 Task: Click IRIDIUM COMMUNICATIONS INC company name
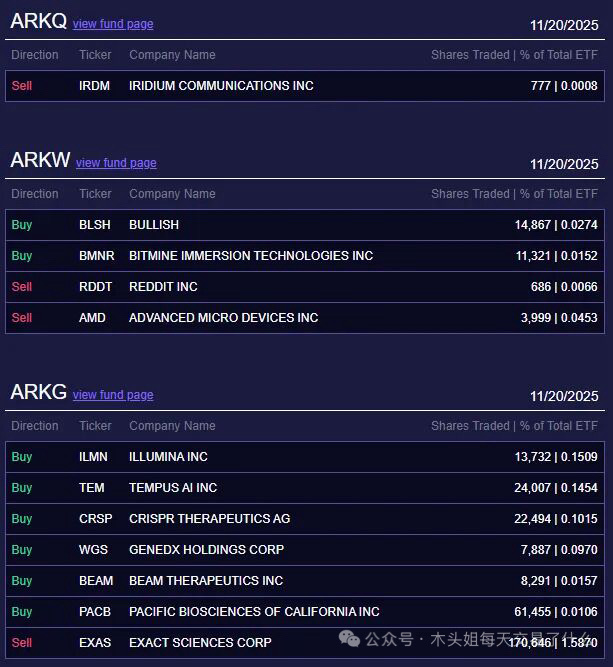click(221, 86)
